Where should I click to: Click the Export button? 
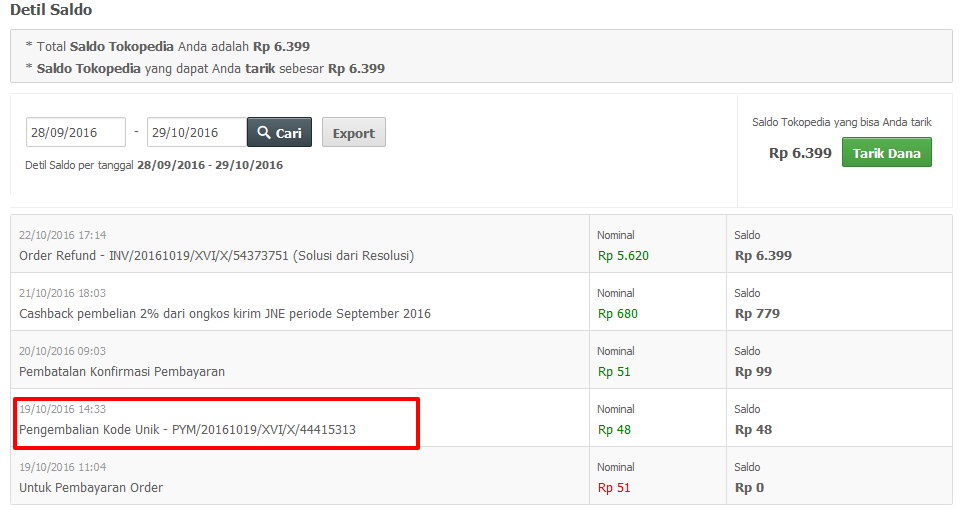[x=353, y=133]
